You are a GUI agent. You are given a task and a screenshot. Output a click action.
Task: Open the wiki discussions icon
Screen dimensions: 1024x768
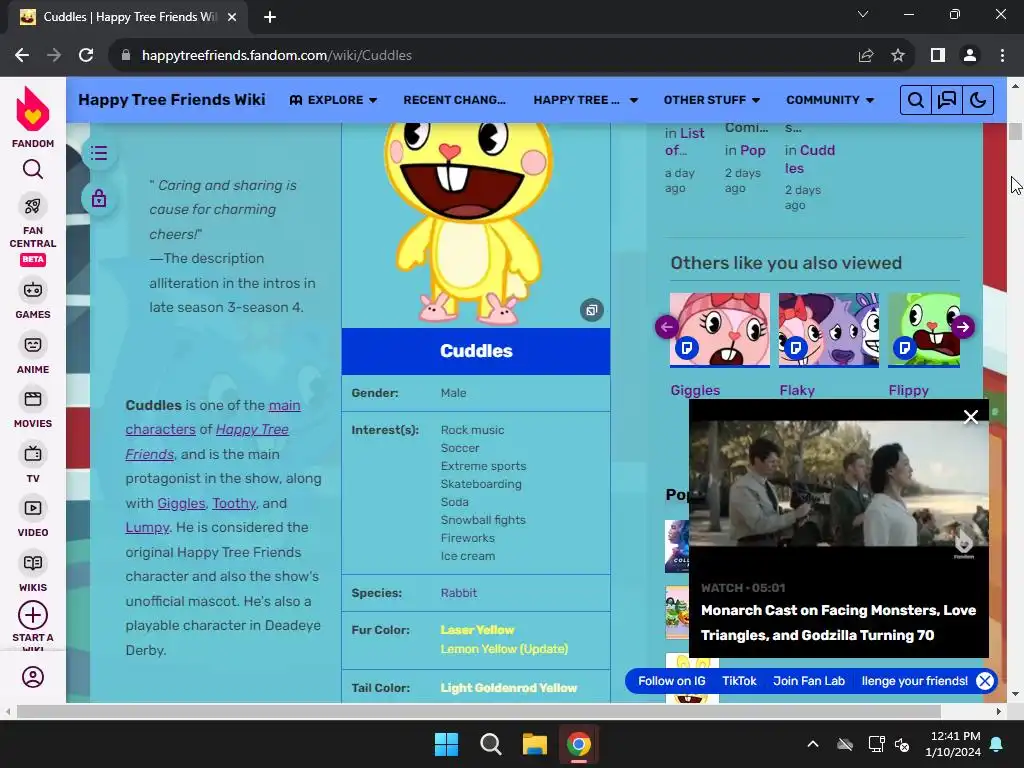point(947,100)
